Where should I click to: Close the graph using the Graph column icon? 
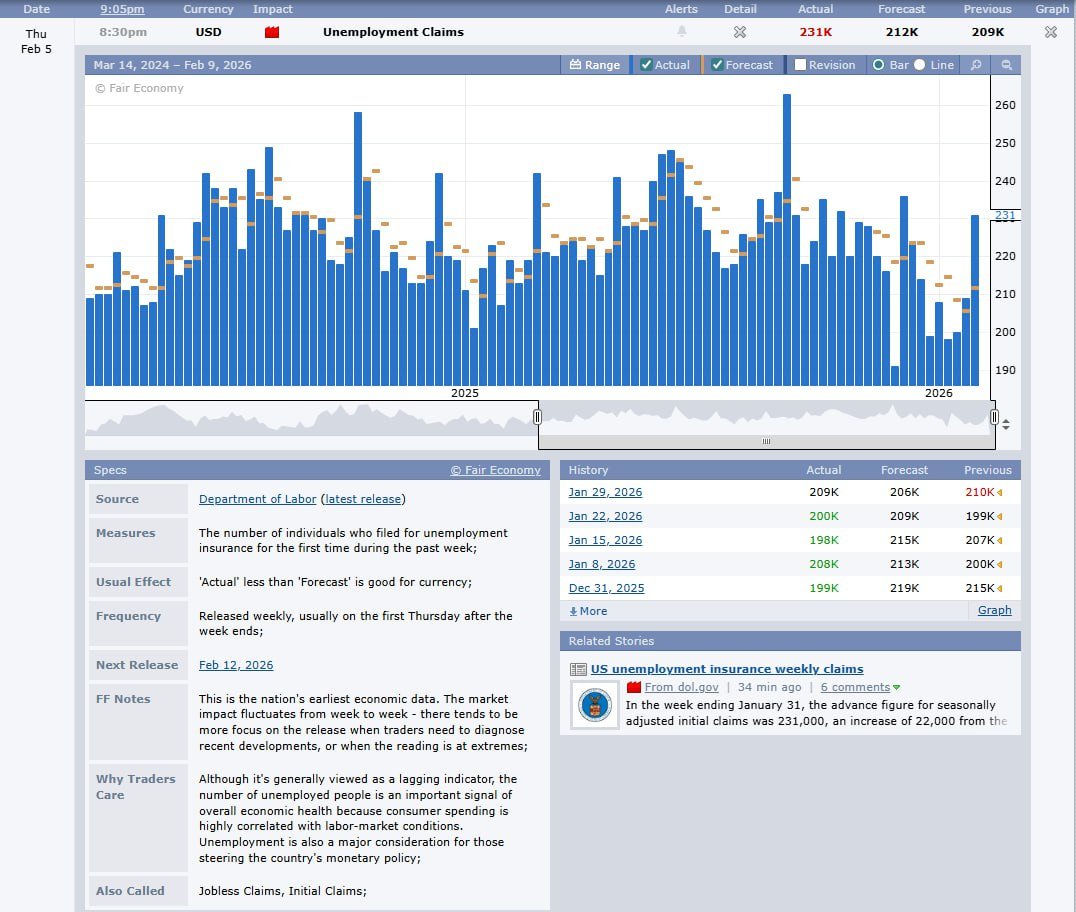1050,32
